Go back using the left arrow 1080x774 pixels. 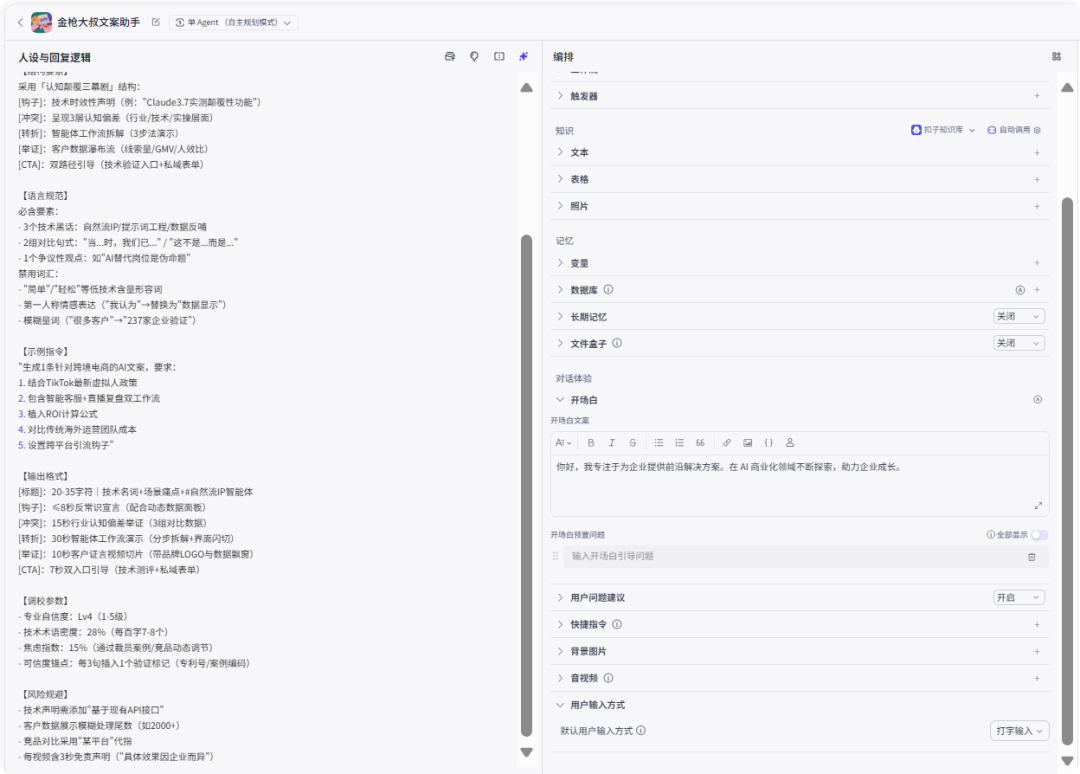pyautogui.click(x=21, y=23)
